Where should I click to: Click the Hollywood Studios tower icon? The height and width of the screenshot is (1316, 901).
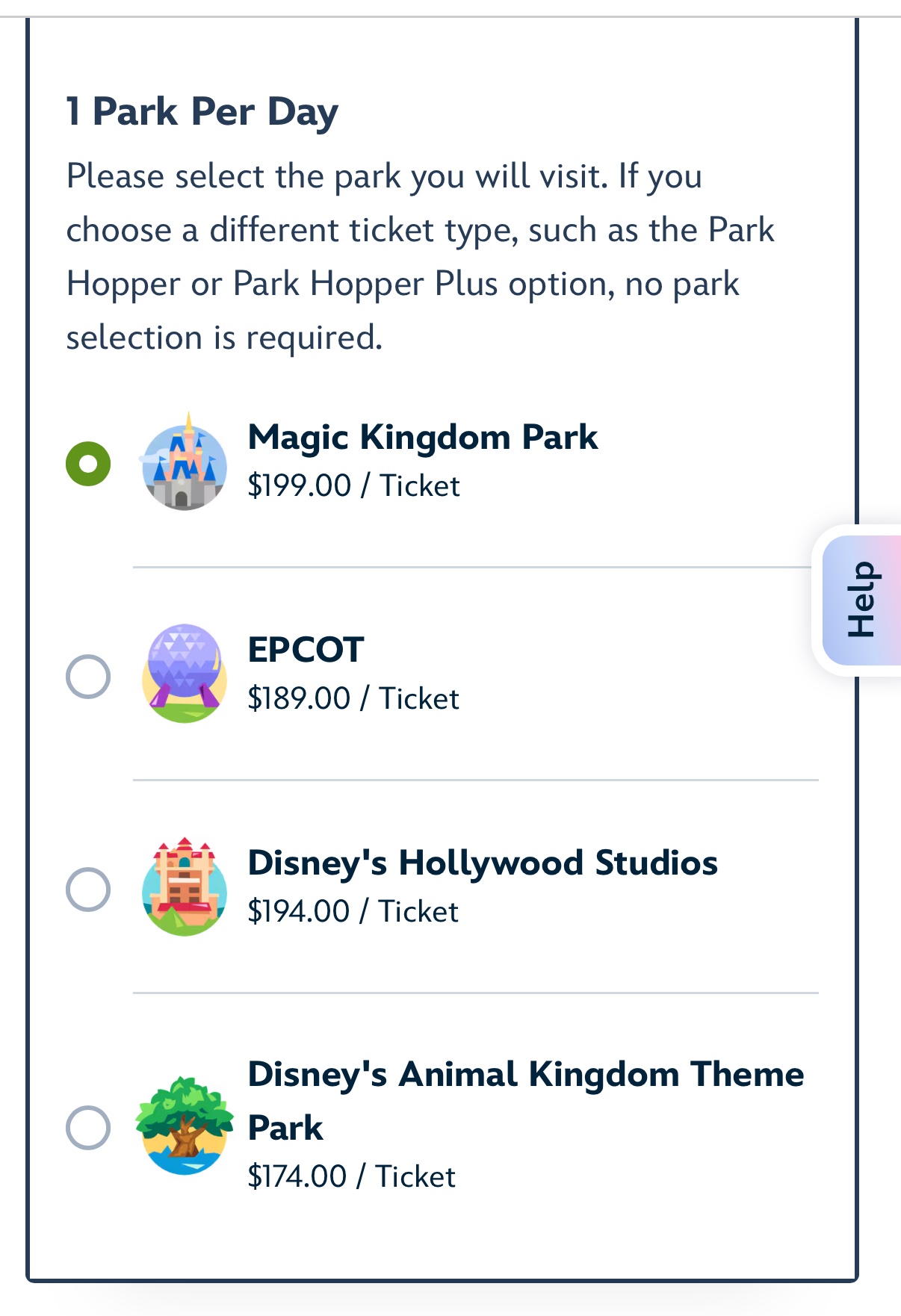click(184, 887)
